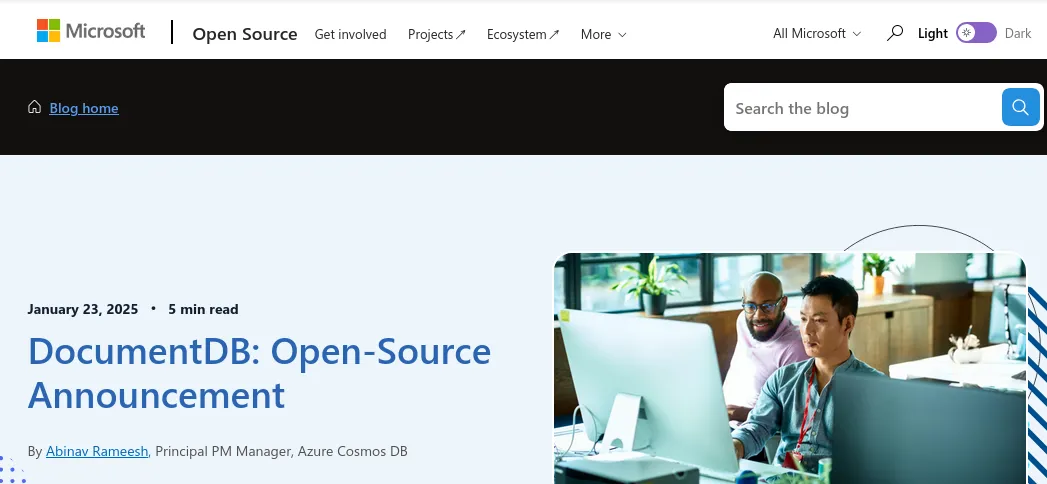Click the Microsoft logo
Viewport: 1047px width, 484px height.
tap(91, 31)
